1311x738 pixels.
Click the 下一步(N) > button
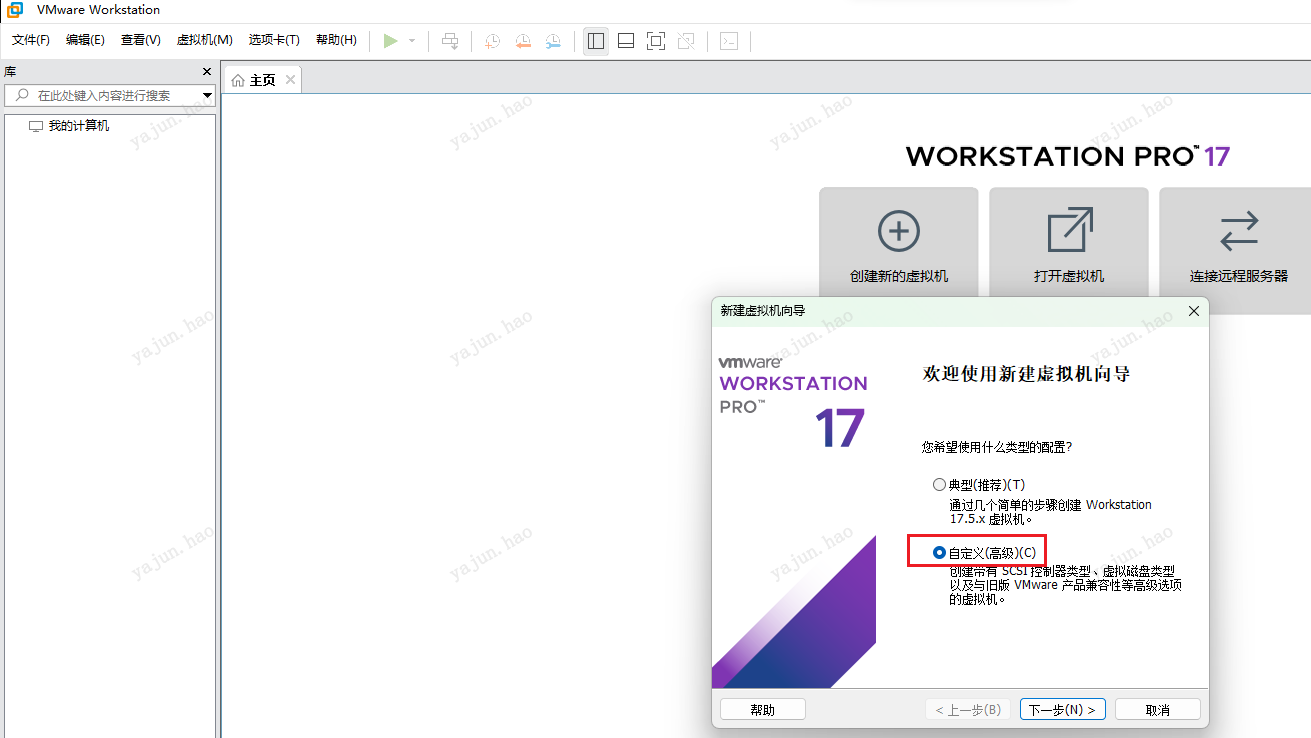(1062, 710)
